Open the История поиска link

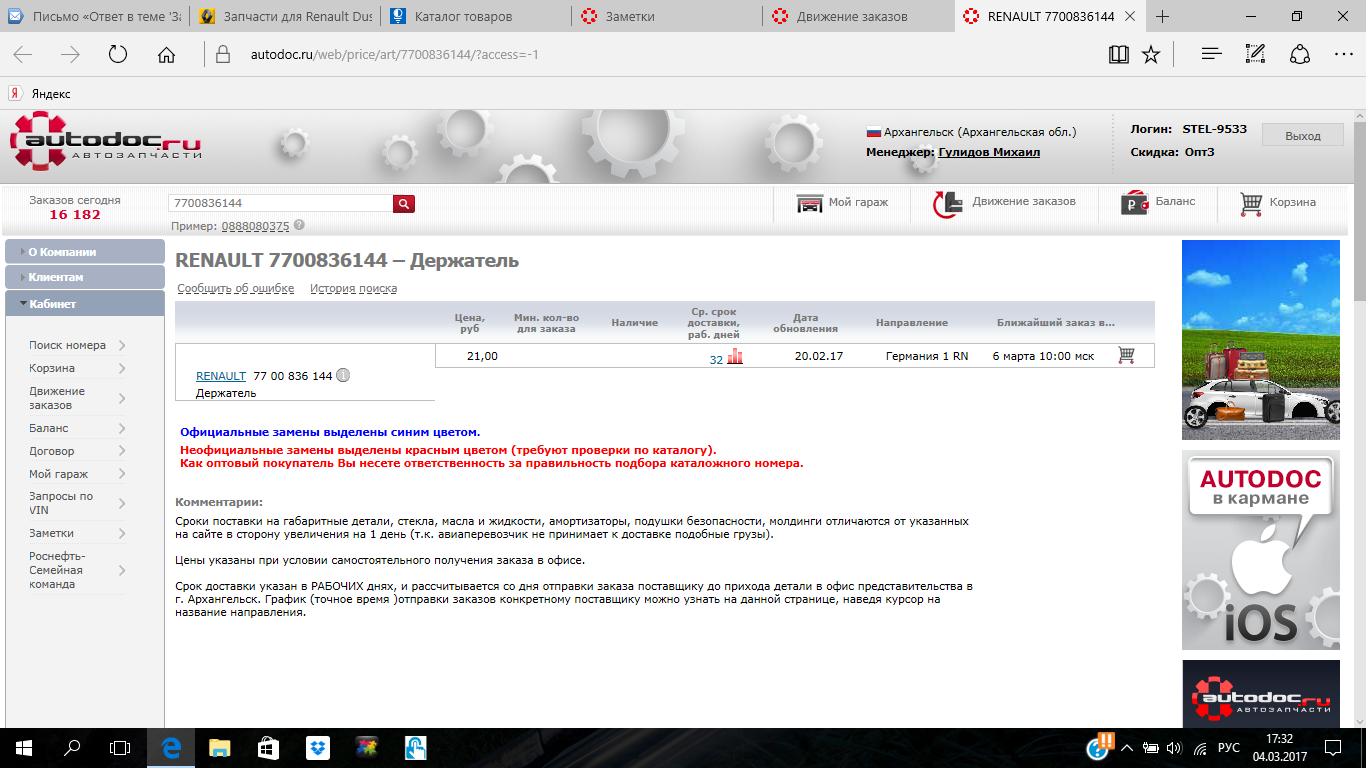point(353,289)
